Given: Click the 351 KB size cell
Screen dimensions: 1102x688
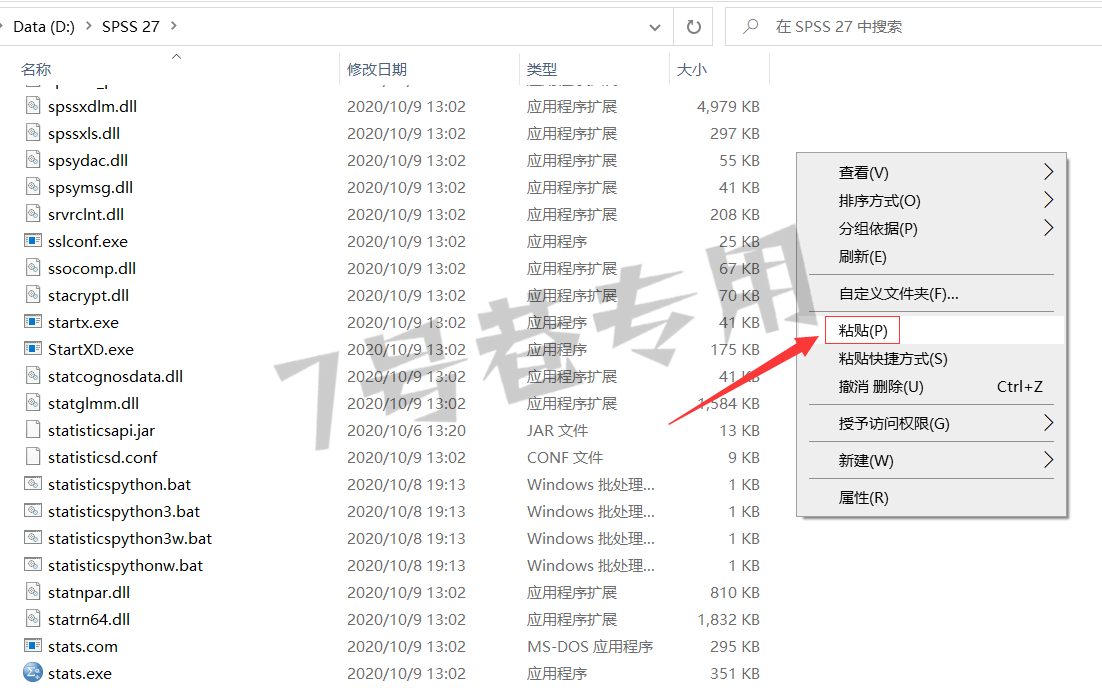Looking at the screenshot, I should click(734, 673).
